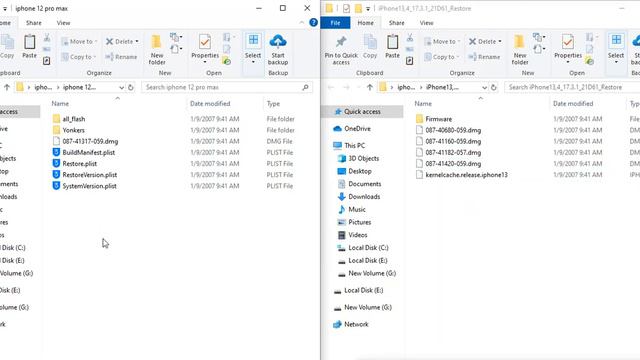Select This PC in the right window sidebar
The height and width of the screenshot is (360, 640).
pyautogui.click(x=354, y=145)
